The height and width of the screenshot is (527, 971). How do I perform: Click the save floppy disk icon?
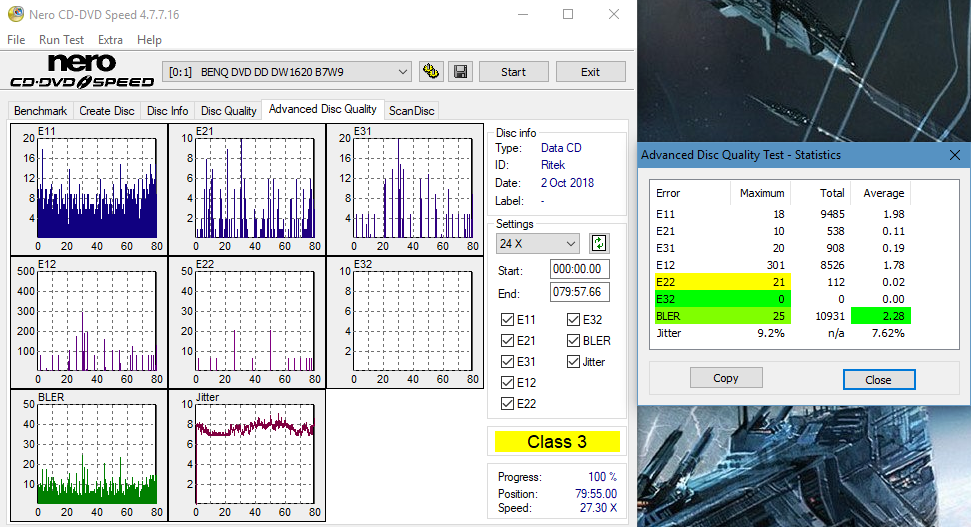click(x=460, y=72)
